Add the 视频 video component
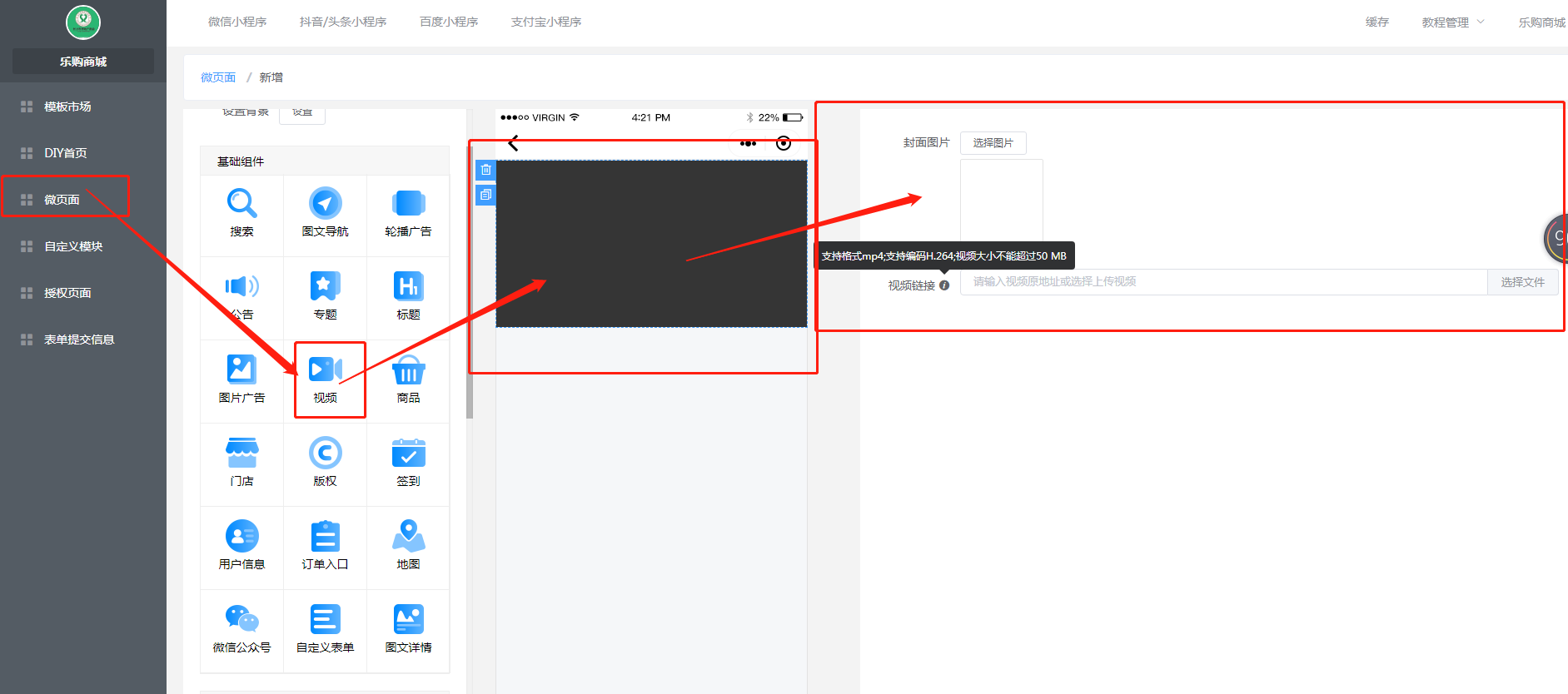The height and width of the screenshot is (694, 1568). point(325,381)
